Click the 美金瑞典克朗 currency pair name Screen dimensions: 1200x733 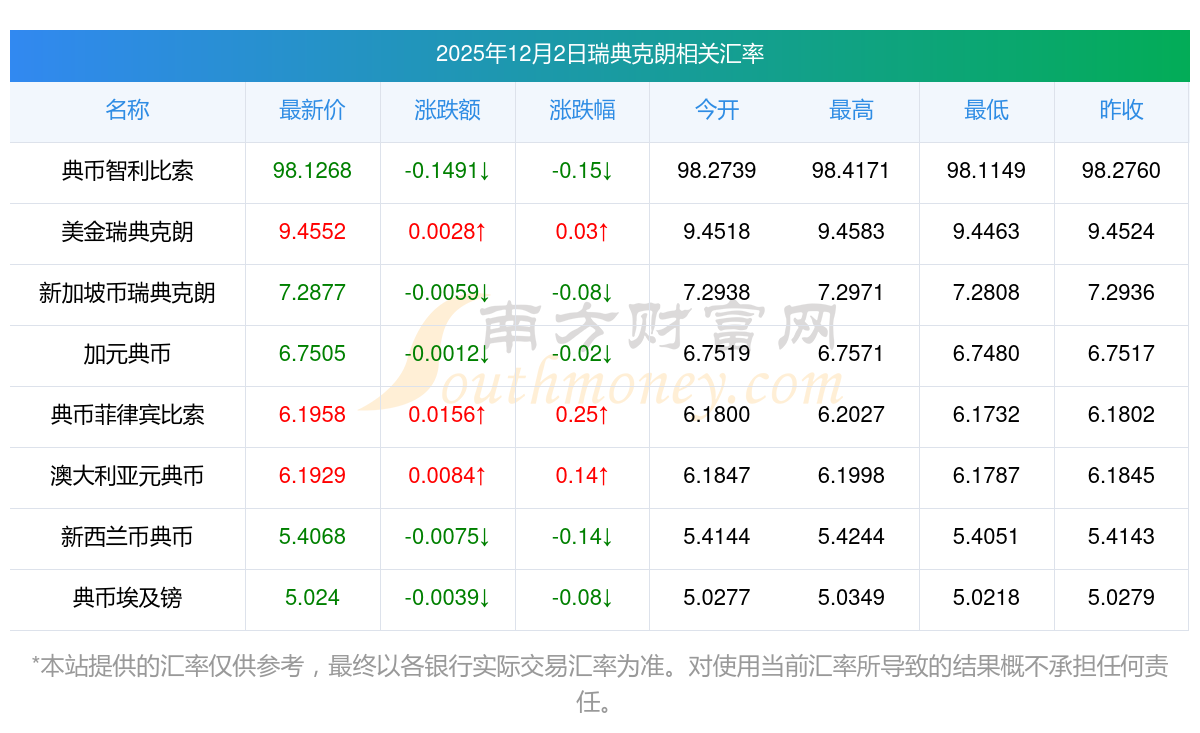click(x=127, y=232)
